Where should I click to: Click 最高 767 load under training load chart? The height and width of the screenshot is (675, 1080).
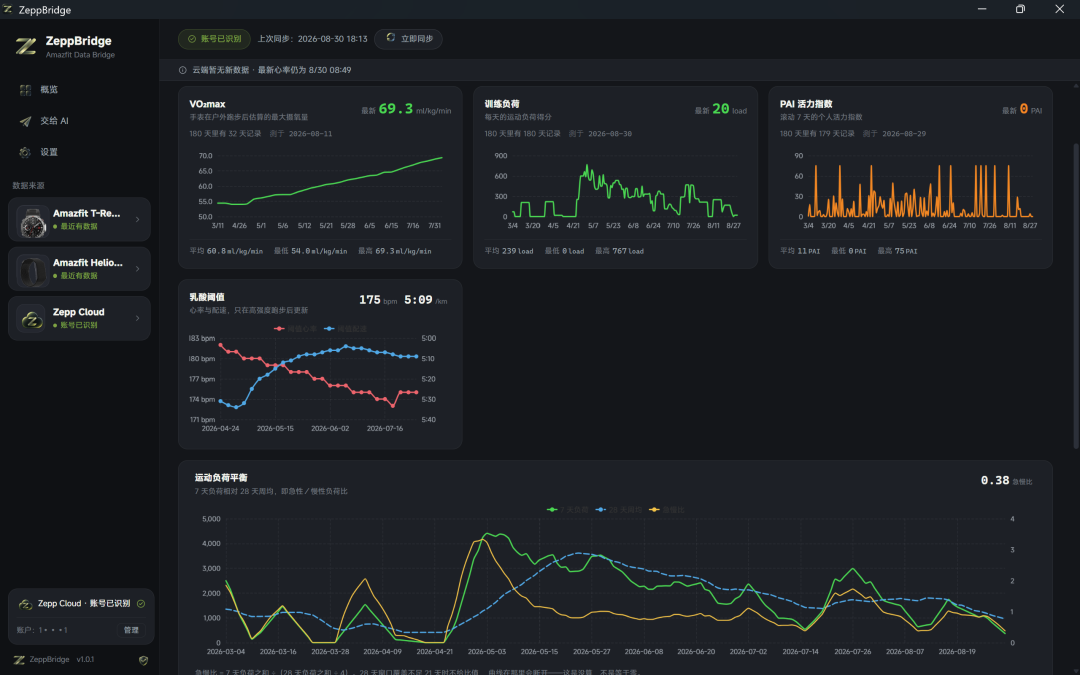click(x=619, y=251)
